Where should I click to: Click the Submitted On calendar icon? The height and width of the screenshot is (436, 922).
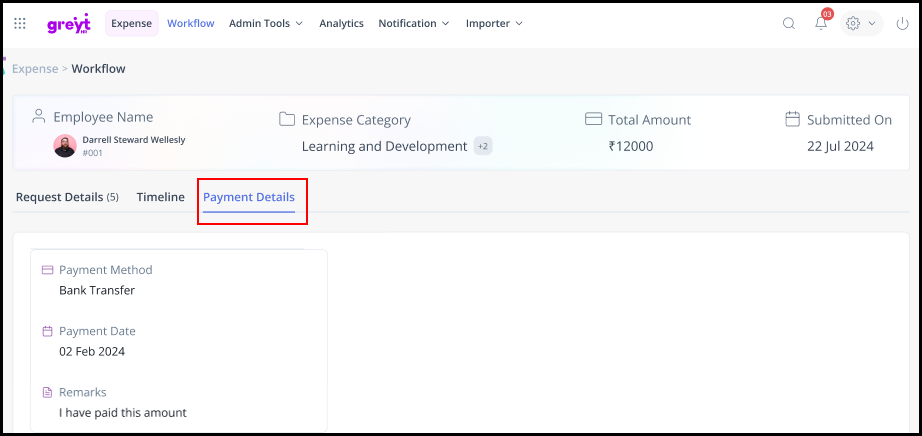tap(792, 119)
